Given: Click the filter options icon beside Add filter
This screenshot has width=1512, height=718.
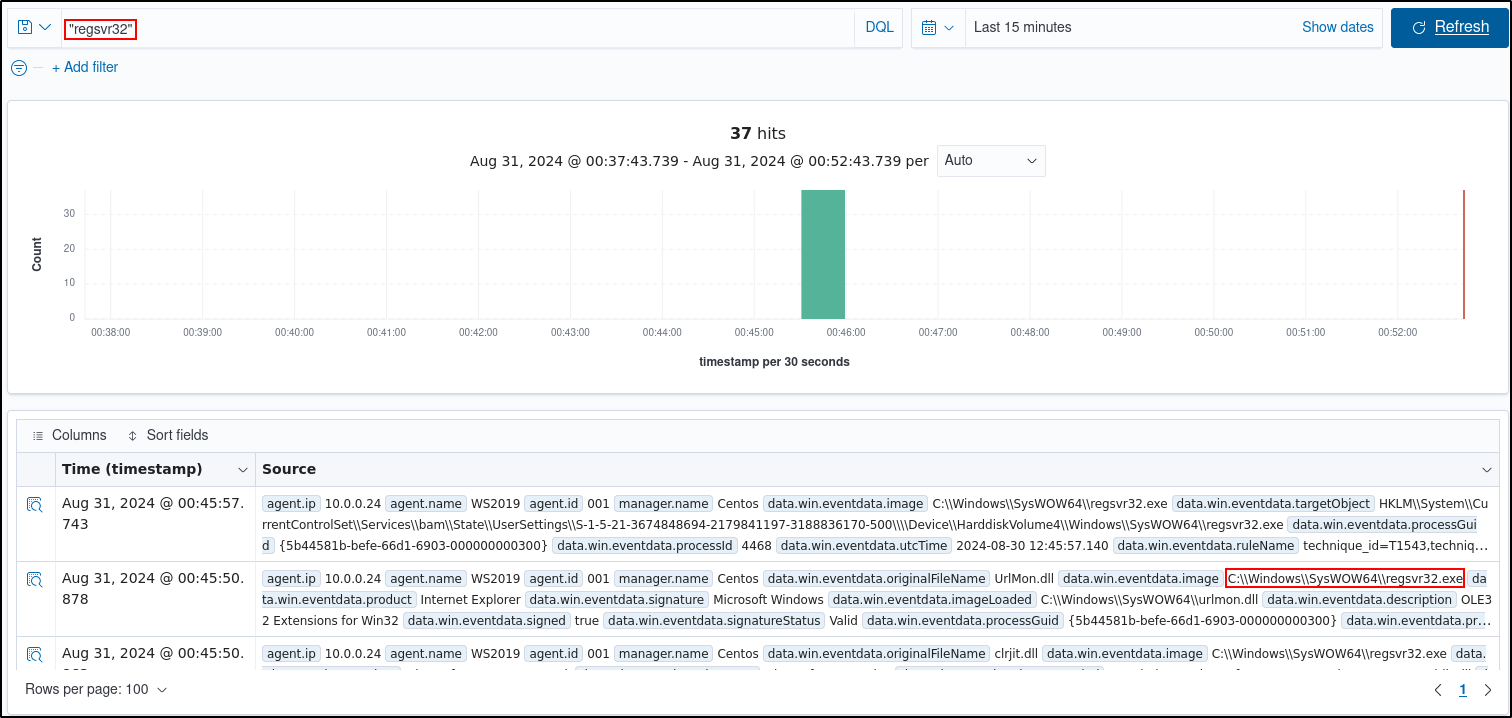Looking at the screenshot, I should pyautogui.click(x=18, y=67).
